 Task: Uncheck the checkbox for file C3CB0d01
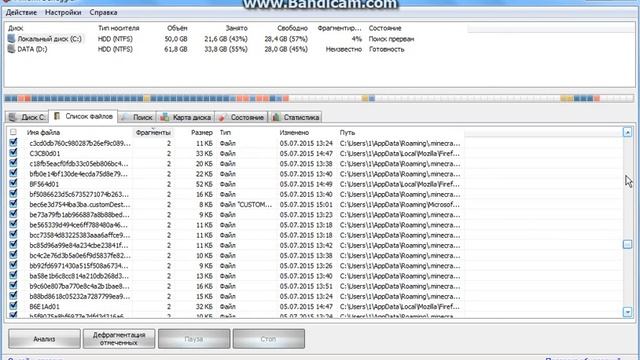click(13, 153)
